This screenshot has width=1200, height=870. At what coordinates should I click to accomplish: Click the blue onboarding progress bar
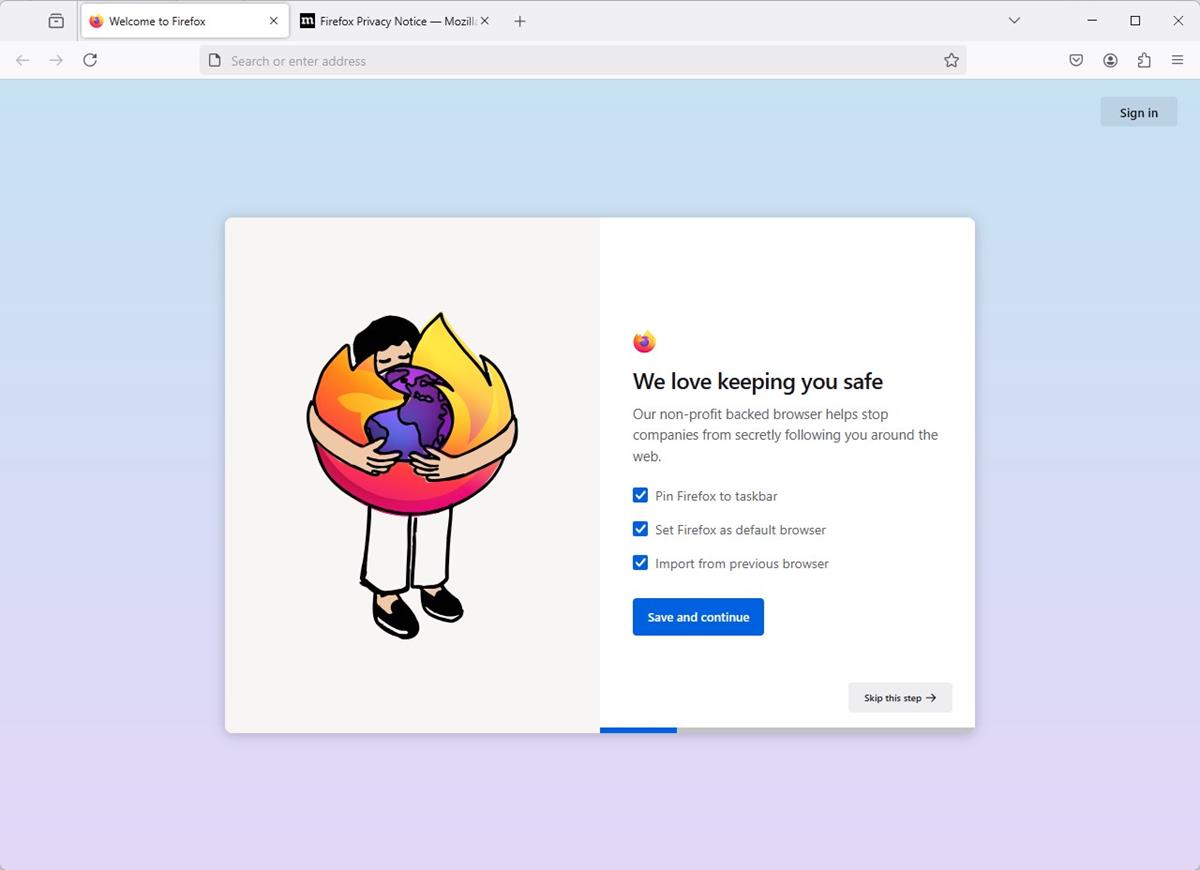click(638, 730)
